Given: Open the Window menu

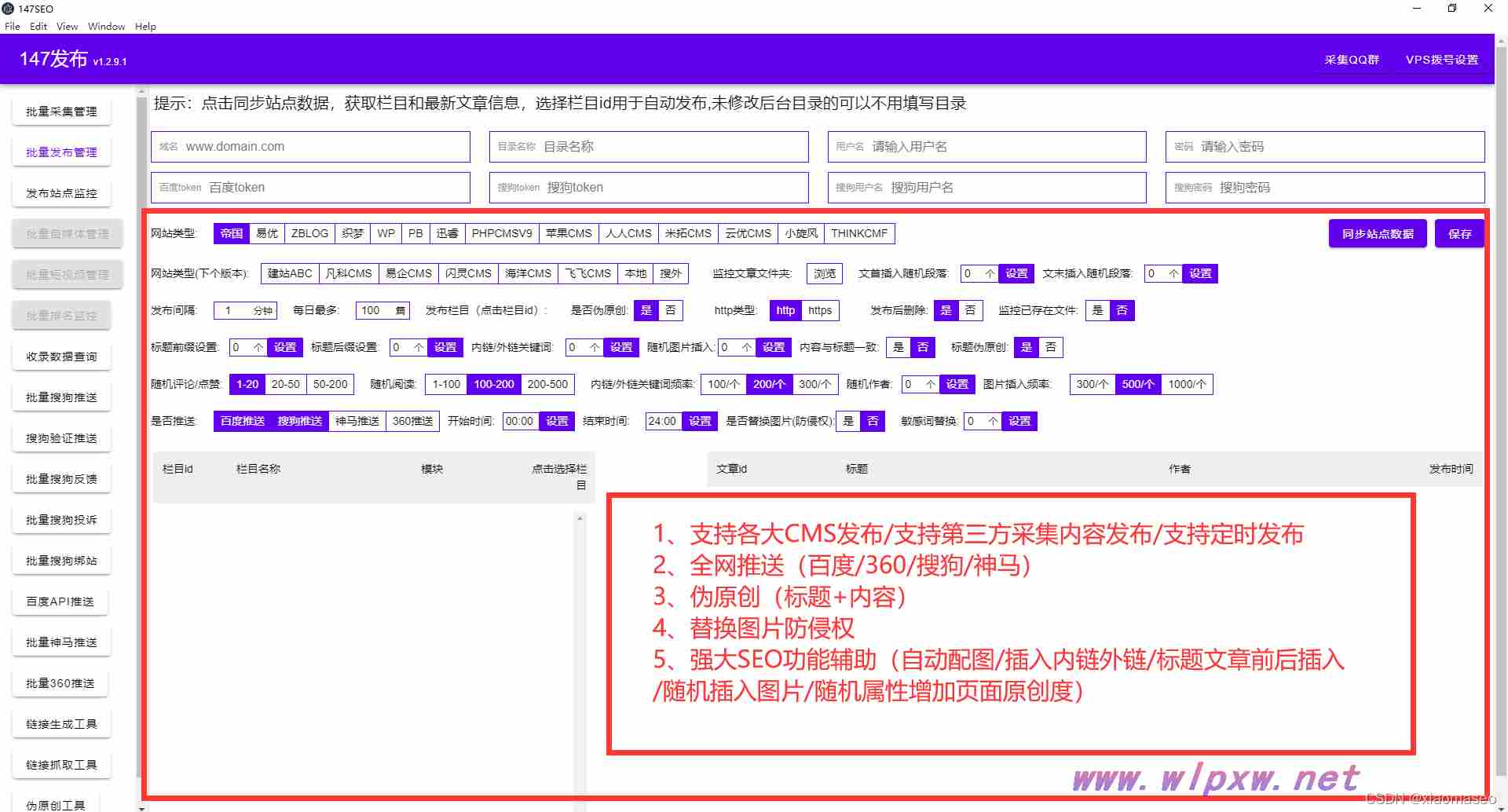Looking at the screenshot, I should click(x=106, y=26).
